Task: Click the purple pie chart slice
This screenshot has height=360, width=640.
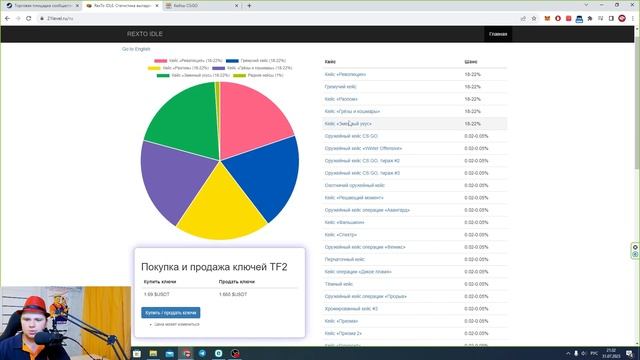Action: (x=176, y=180)
